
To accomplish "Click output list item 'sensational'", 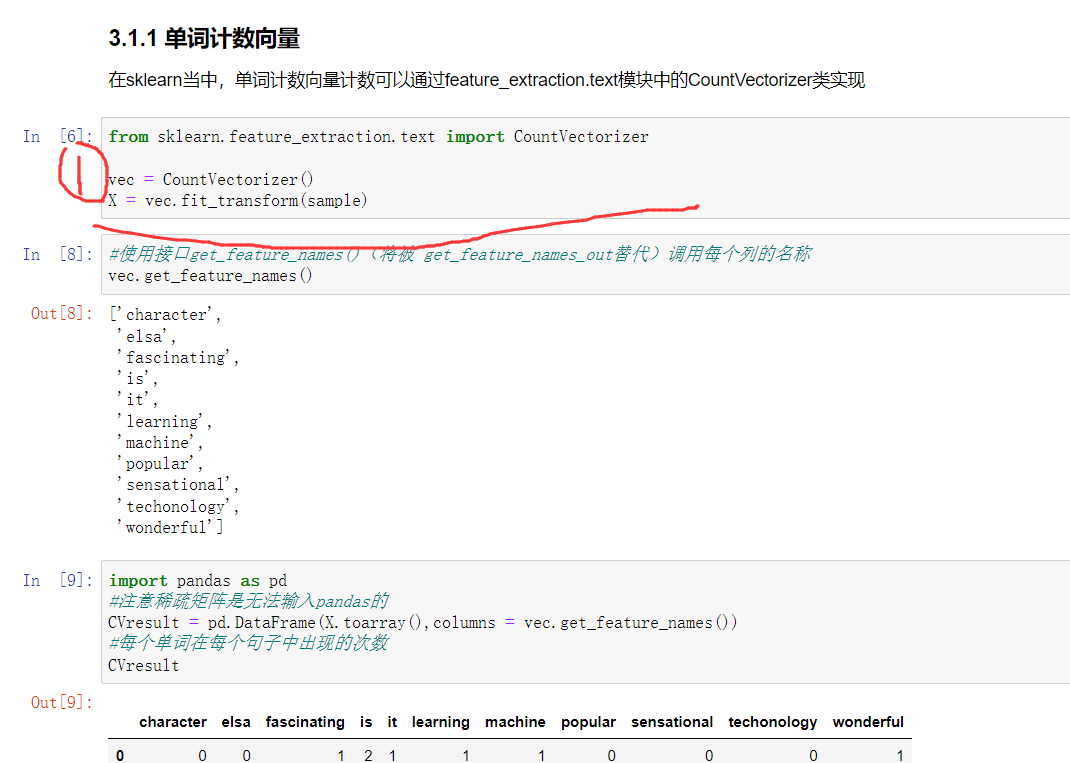I will [177, 485].
